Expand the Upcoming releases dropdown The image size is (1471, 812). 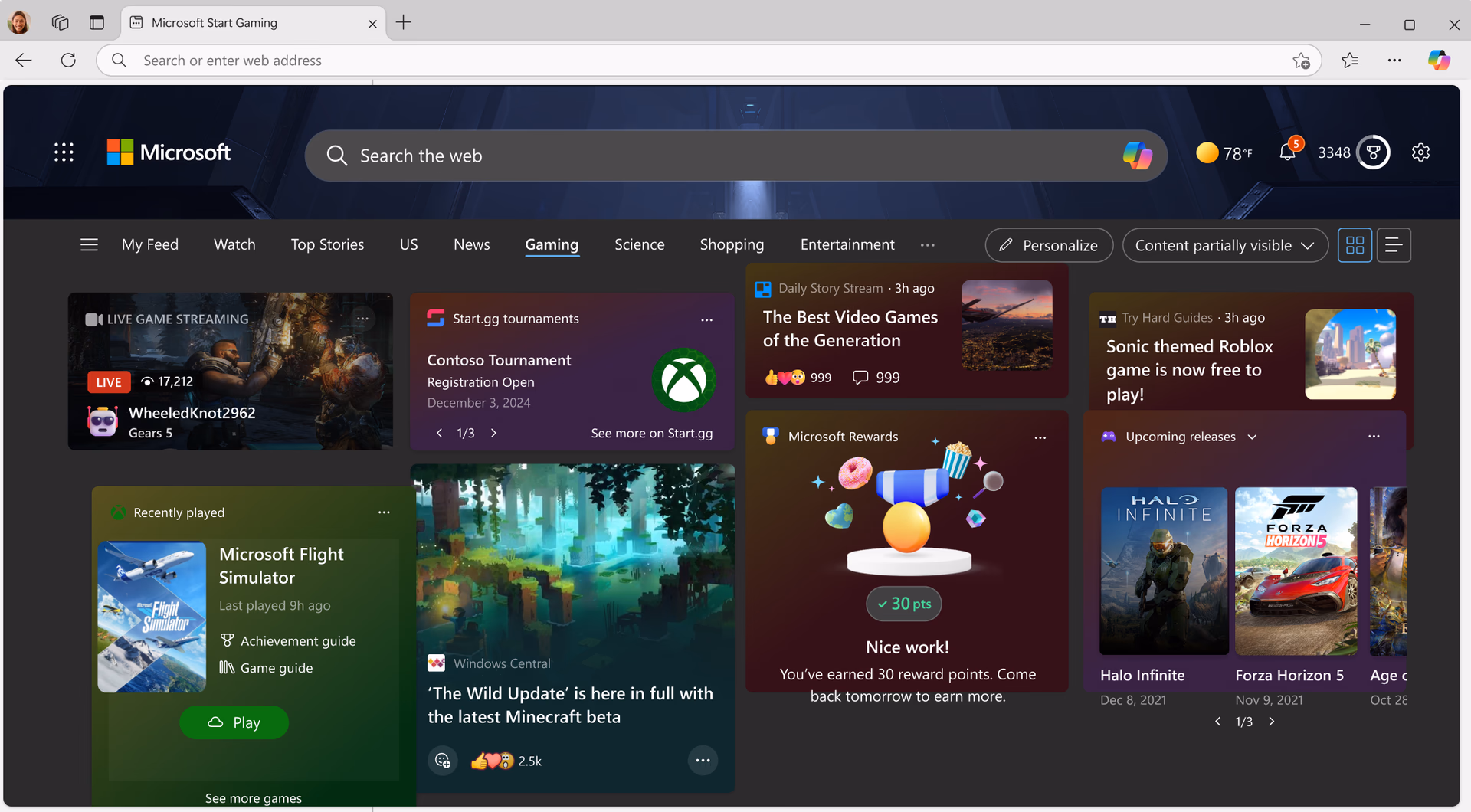1252,437
